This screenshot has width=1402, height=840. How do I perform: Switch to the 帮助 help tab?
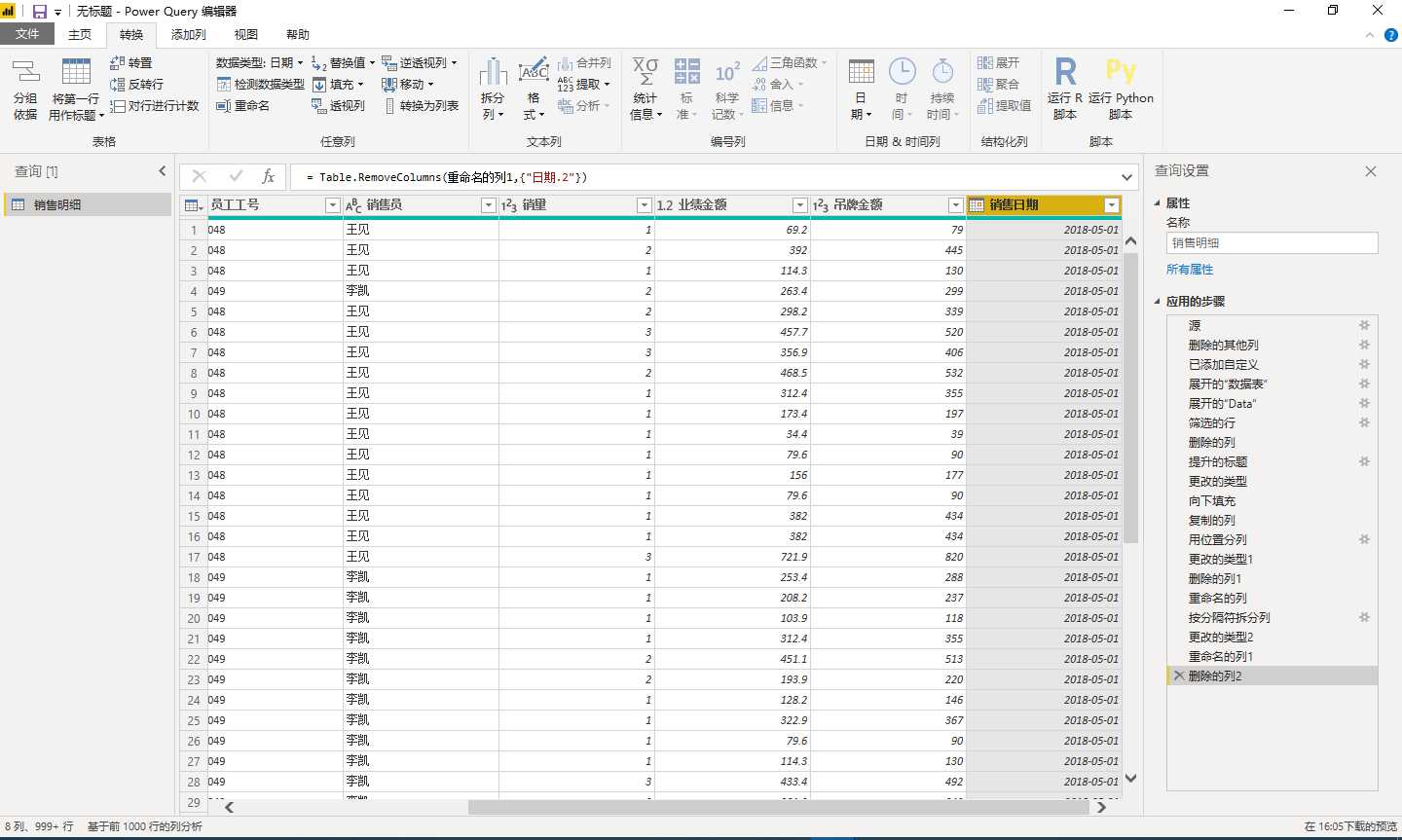point(298,35)
